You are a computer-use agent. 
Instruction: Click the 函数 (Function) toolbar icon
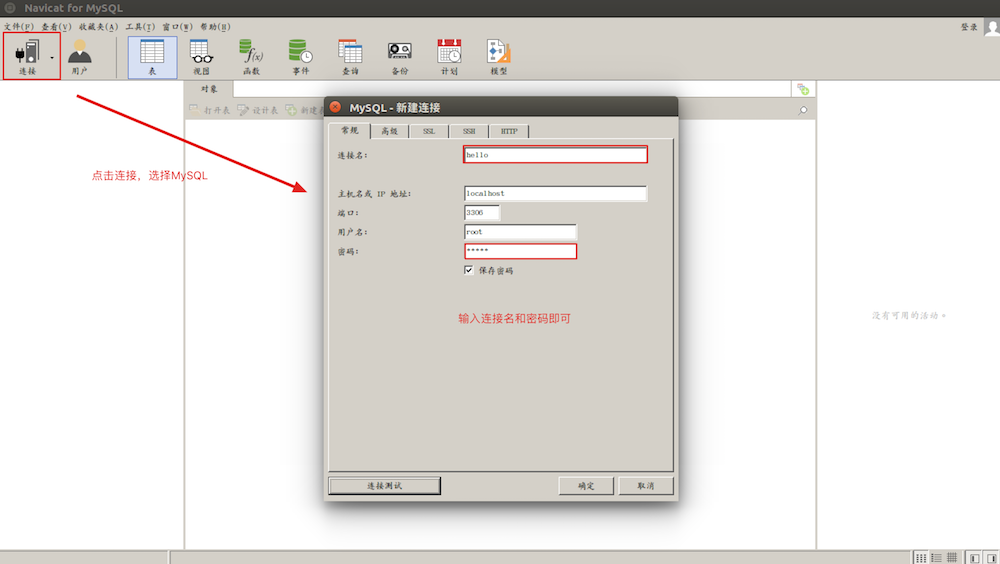click(251, 55)
